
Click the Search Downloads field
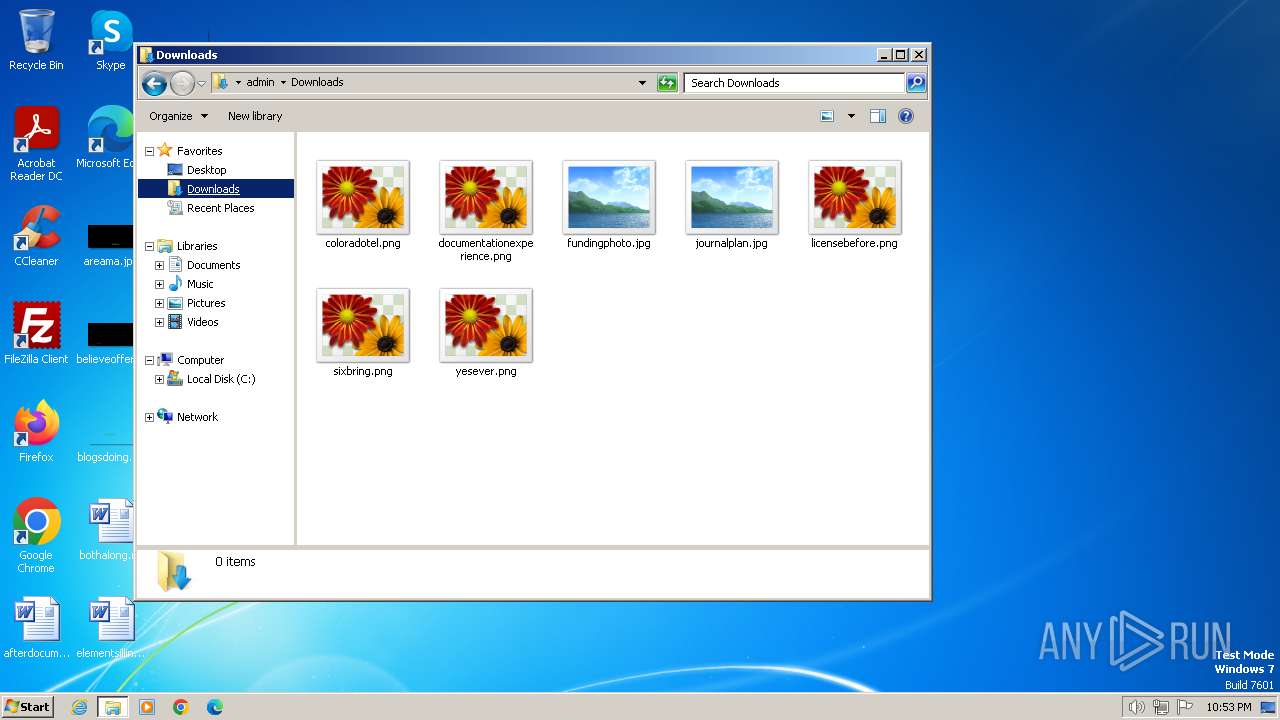point(795,83)
